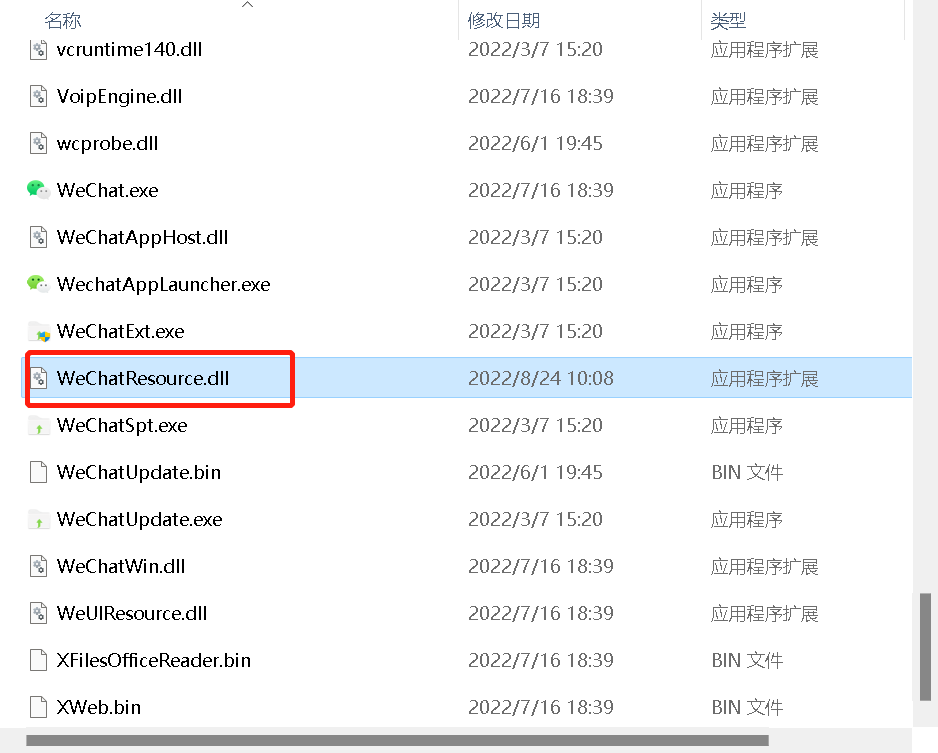Viewport: 938px width, 753px height.
Task: Click vcruntime140.dll date 2022/3/7 15:20
Action: [535, 49]
